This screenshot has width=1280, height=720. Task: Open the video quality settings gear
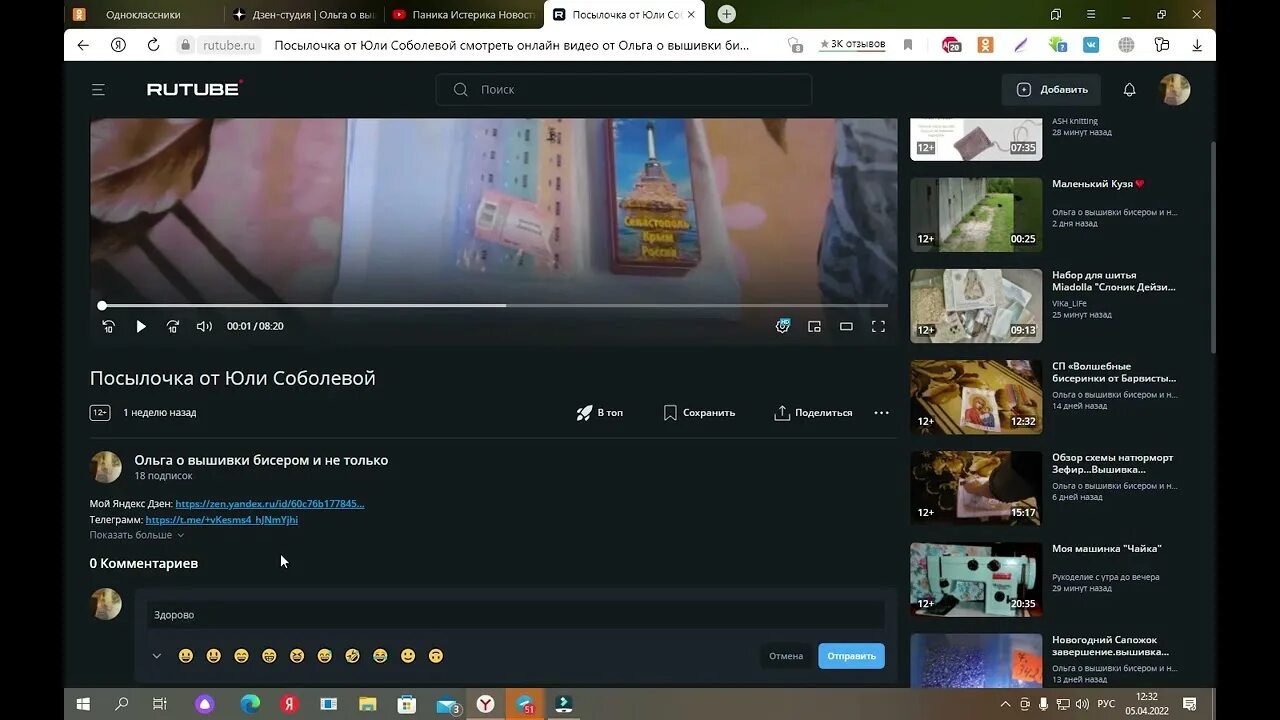click(x=782, y=326)
